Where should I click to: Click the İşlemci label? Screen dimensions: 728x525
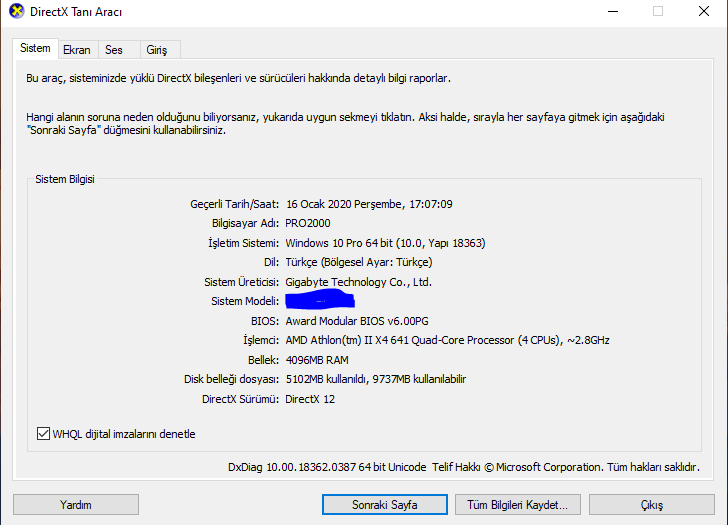261,340
